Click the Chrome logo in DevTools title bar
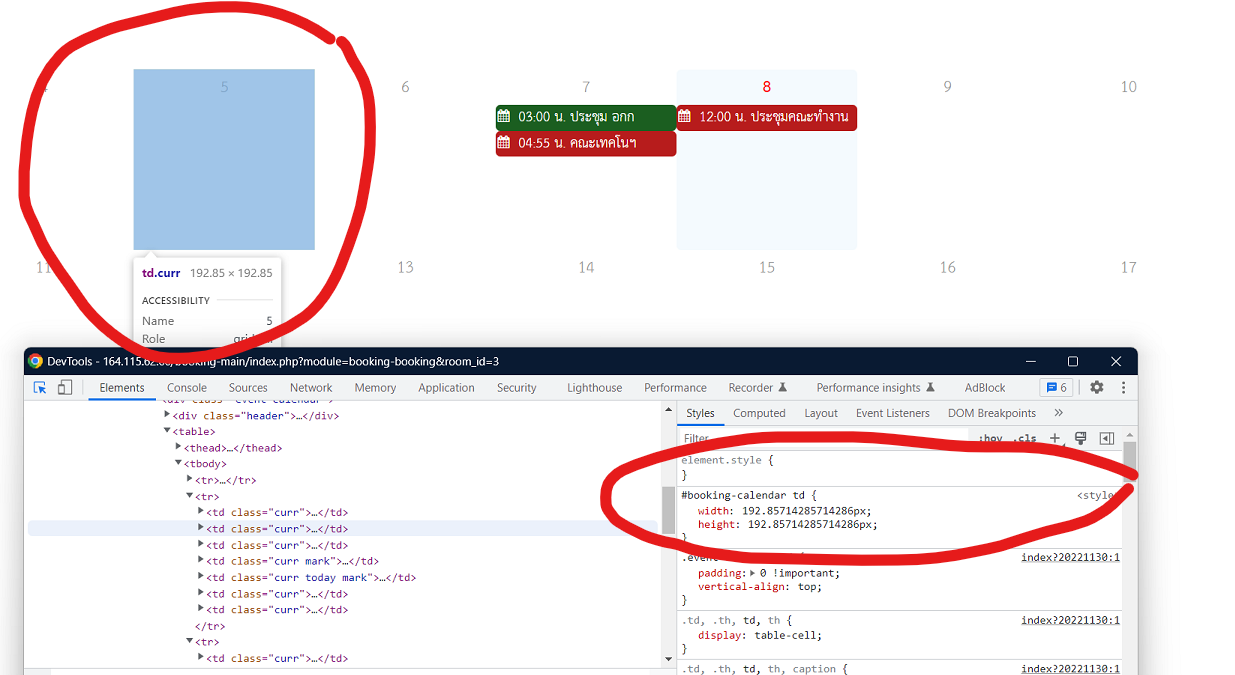This screenshot has width=1235, height=675. pos(36,361)
